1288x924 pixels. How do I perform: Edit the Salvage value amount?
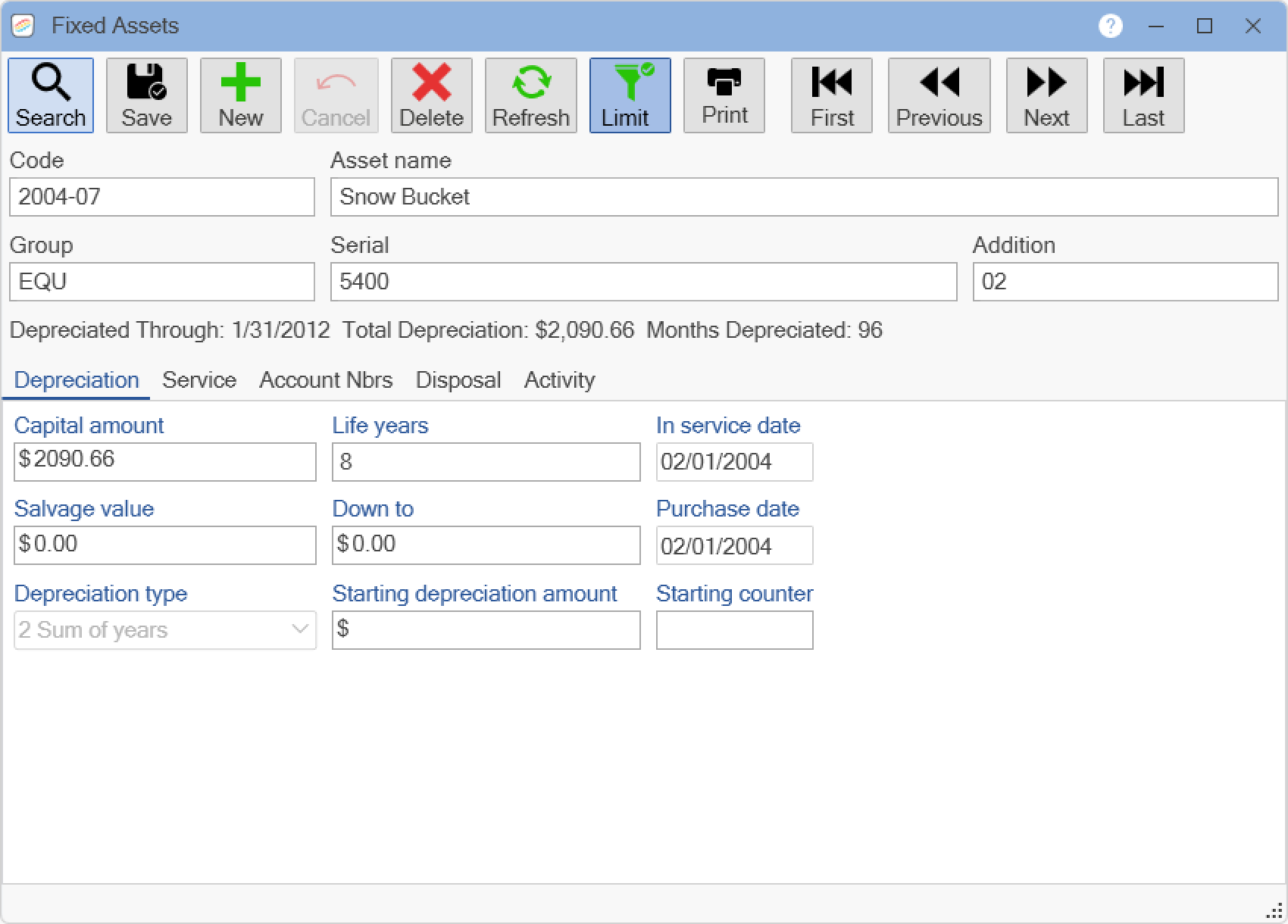point(165,544)
